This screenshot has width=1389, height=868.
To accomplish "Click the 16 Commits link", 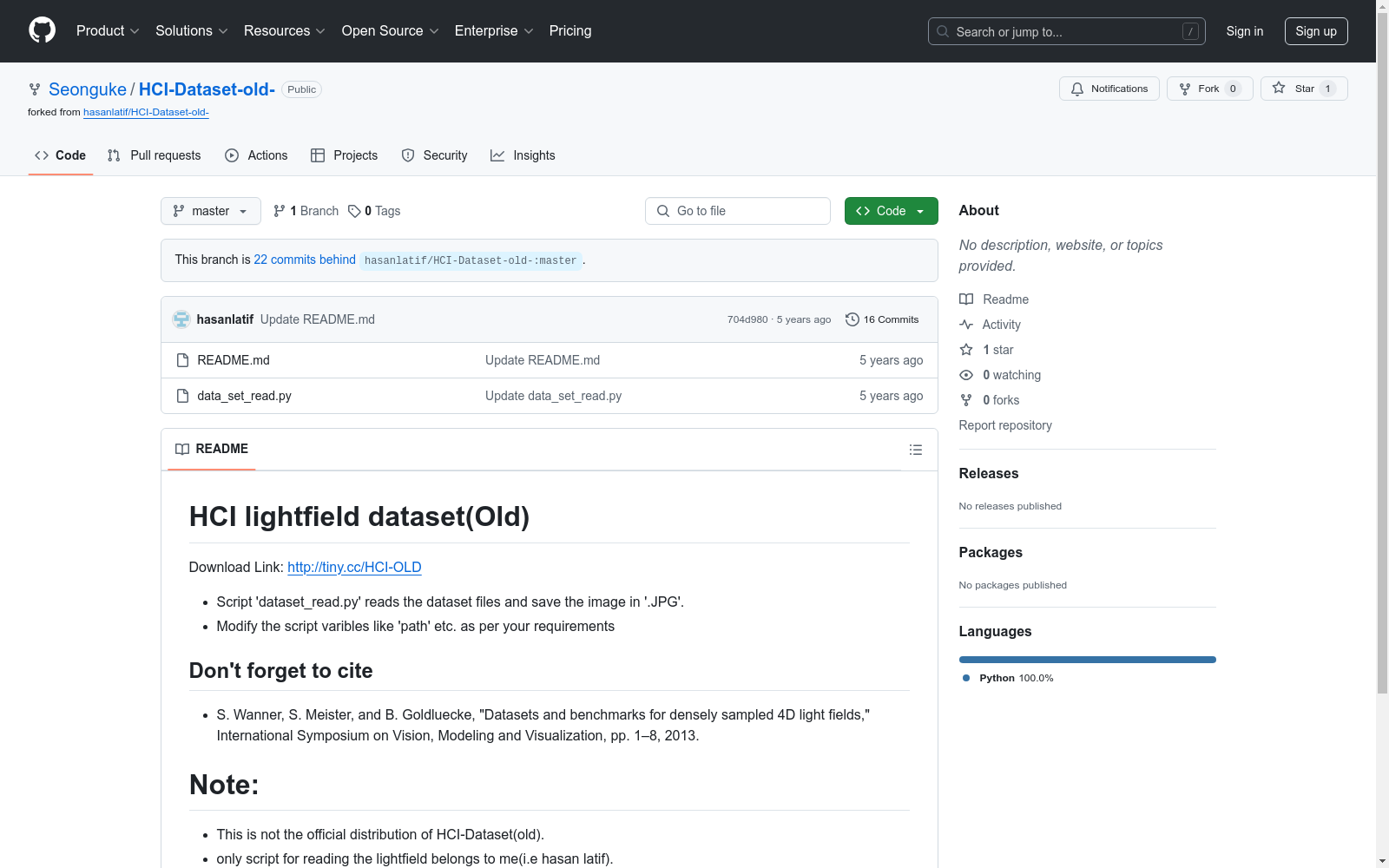I will point(882,319).
